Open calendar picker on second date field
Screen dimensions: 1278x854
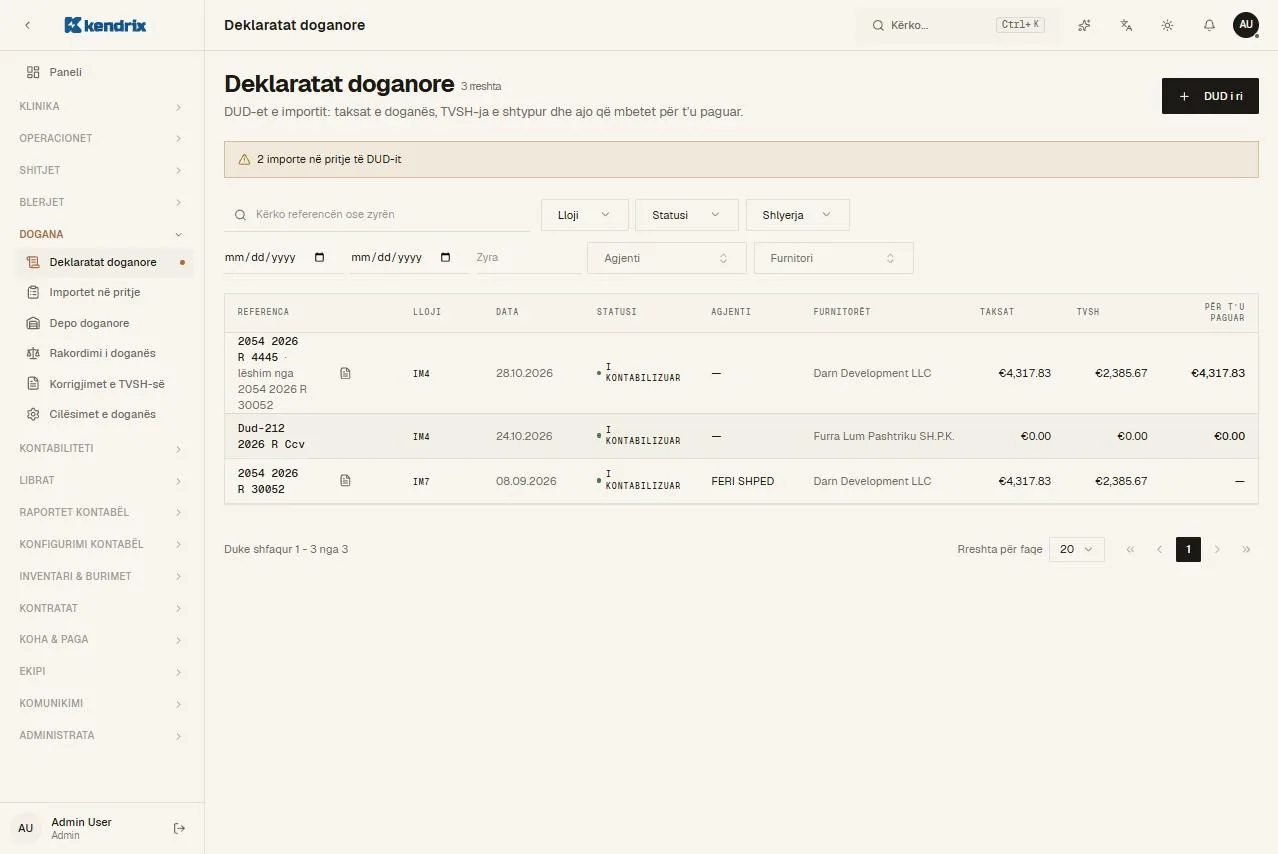(x=446, y=257)
